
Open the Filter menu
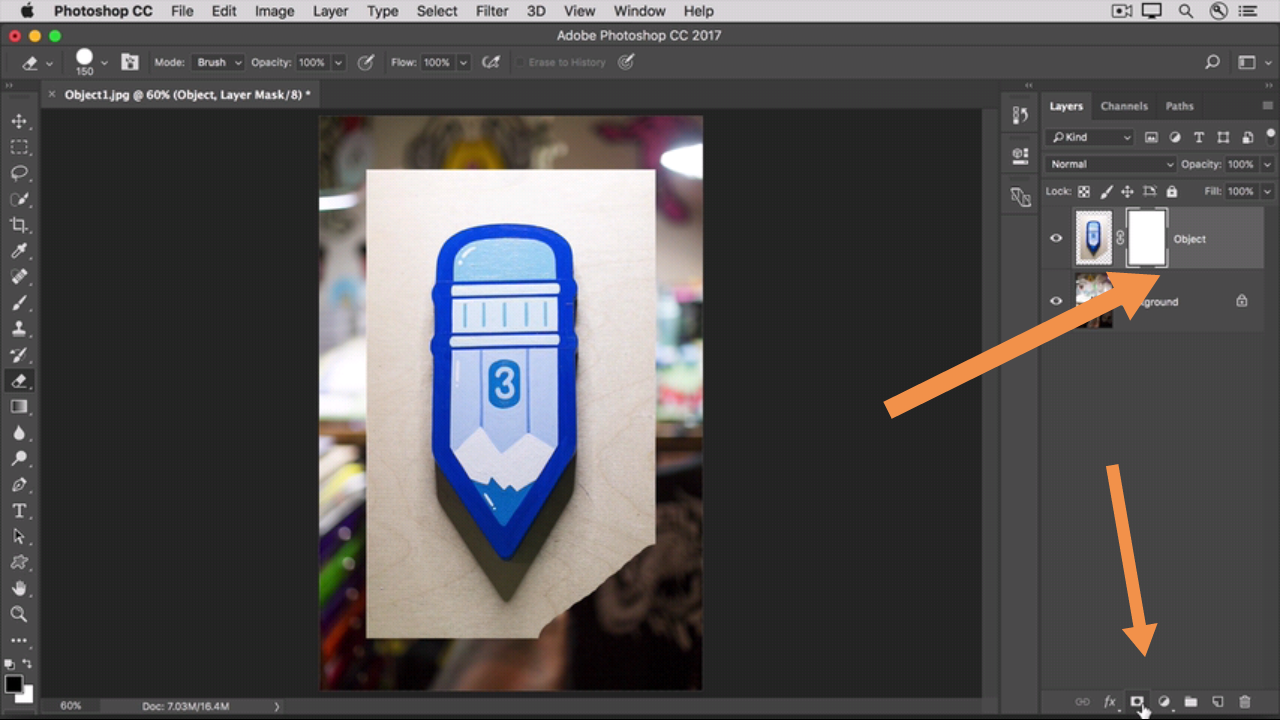click(x=492, y=11)
